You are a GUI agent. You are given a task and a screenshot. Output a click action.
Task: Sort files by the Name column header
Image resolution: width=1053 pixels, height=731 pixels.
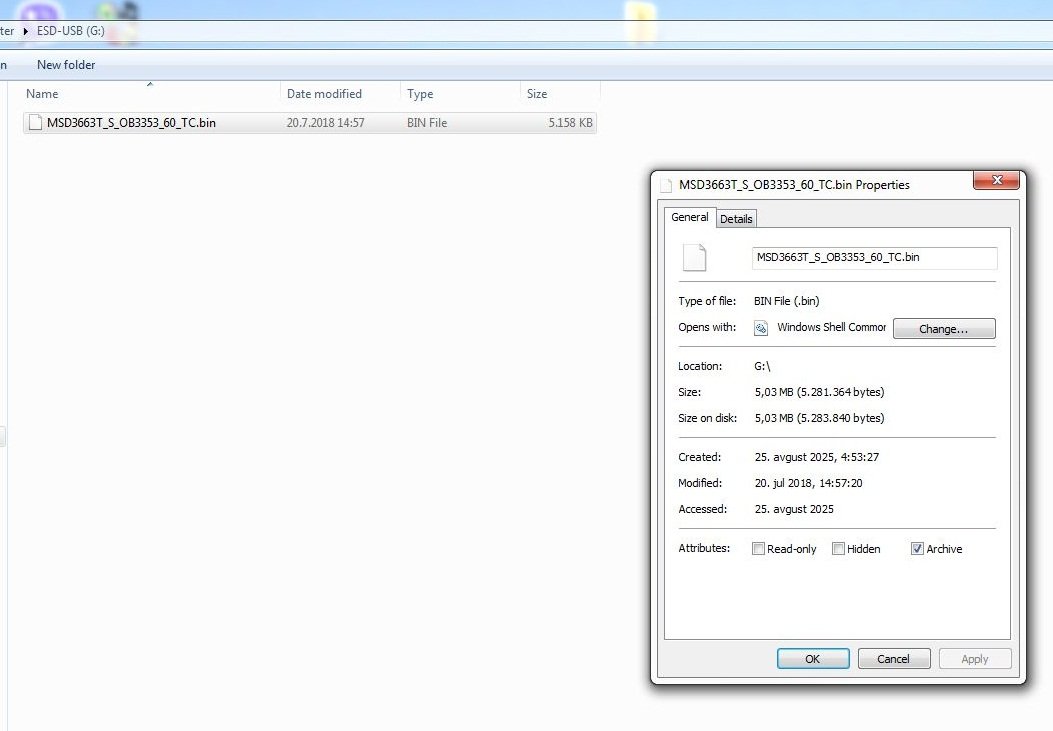tap(42, 94)
